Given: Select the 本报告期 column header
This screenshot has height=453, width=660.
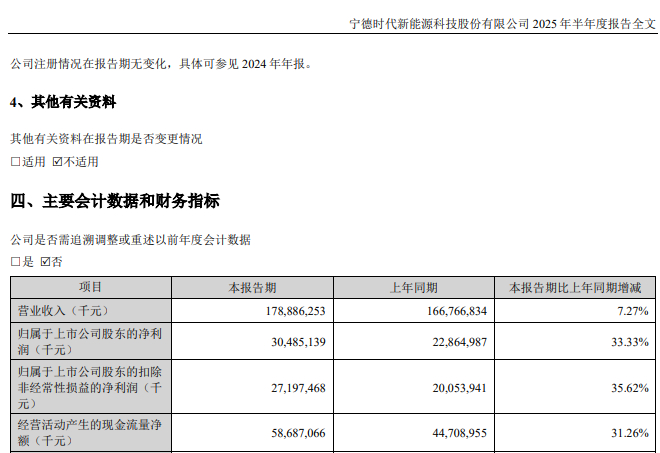Looking at the screenshot, I should [252, 288].
